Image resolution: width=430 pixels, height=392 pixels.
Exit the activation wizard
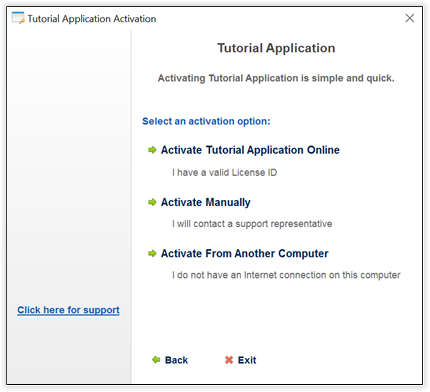247,360
